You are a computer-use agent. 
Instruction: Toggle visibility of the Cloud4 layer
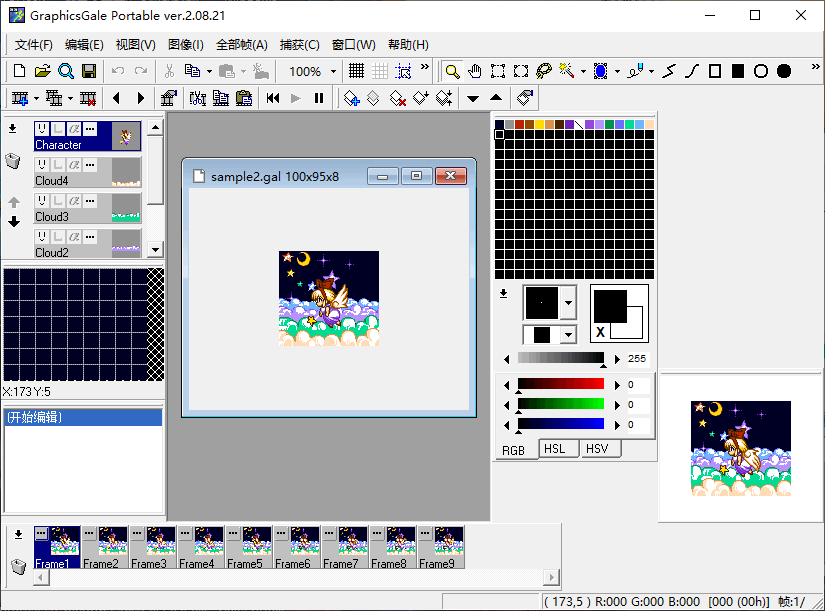point(42,165)
